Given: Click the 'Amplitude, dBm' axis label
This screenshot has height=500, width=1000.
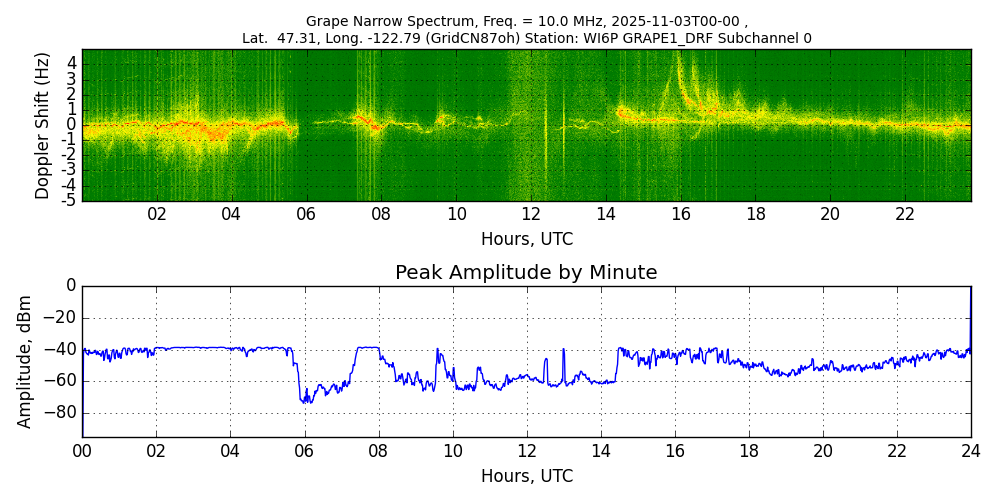Looking at the screenshot, I should tap(26, 361).
